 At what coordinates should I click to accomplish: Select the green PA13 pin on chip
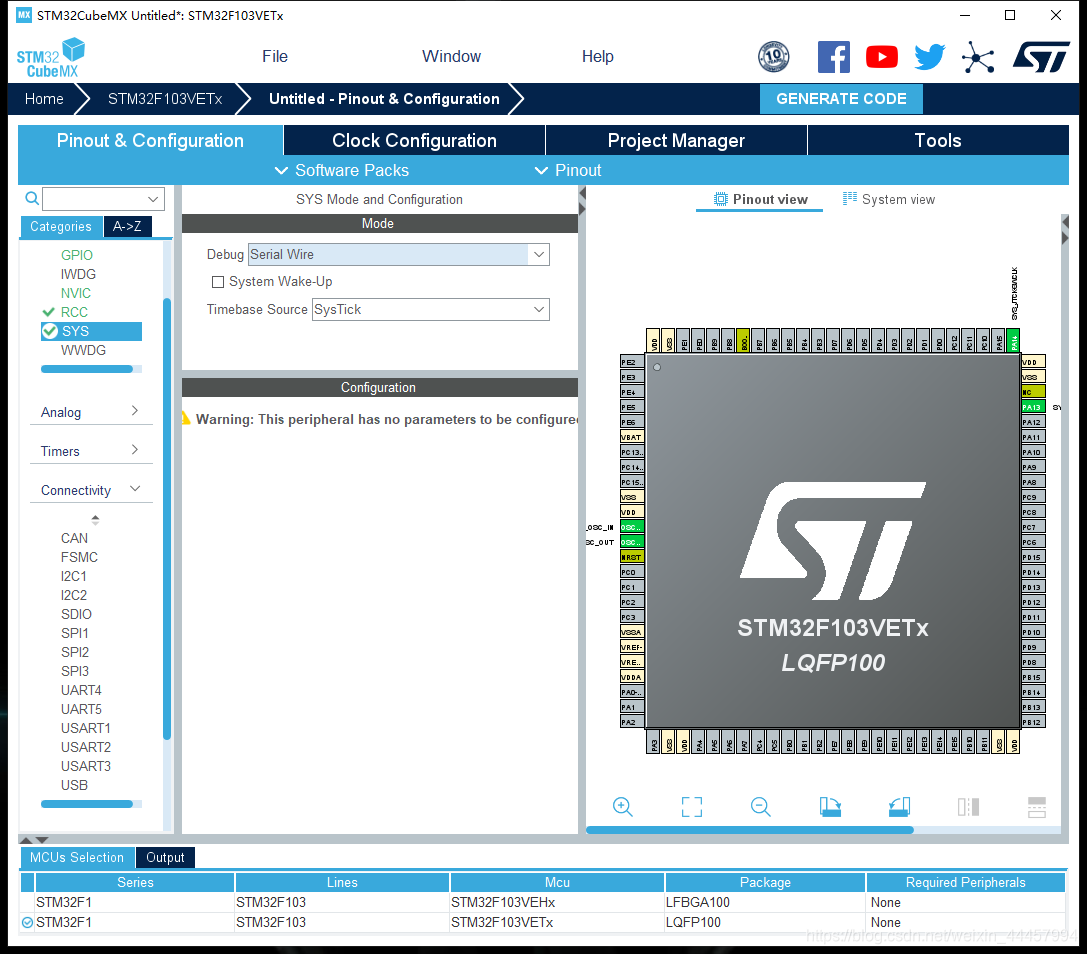(x=1032, y=407)
